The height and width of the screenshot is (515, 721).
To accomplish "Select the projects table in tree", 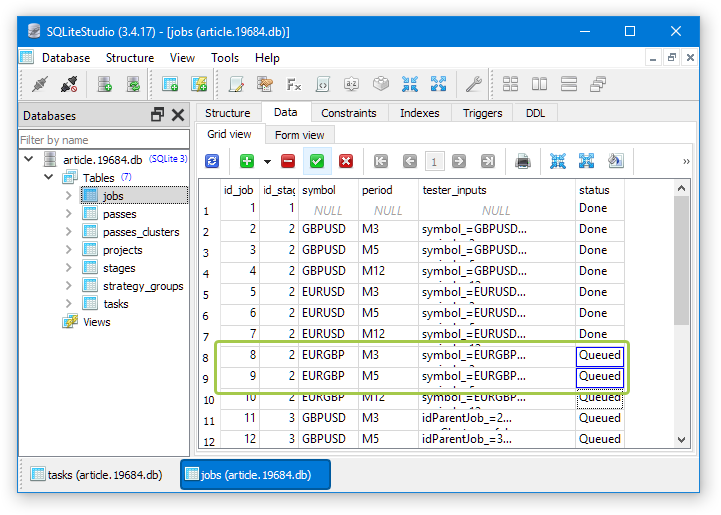I will [122, 250].
